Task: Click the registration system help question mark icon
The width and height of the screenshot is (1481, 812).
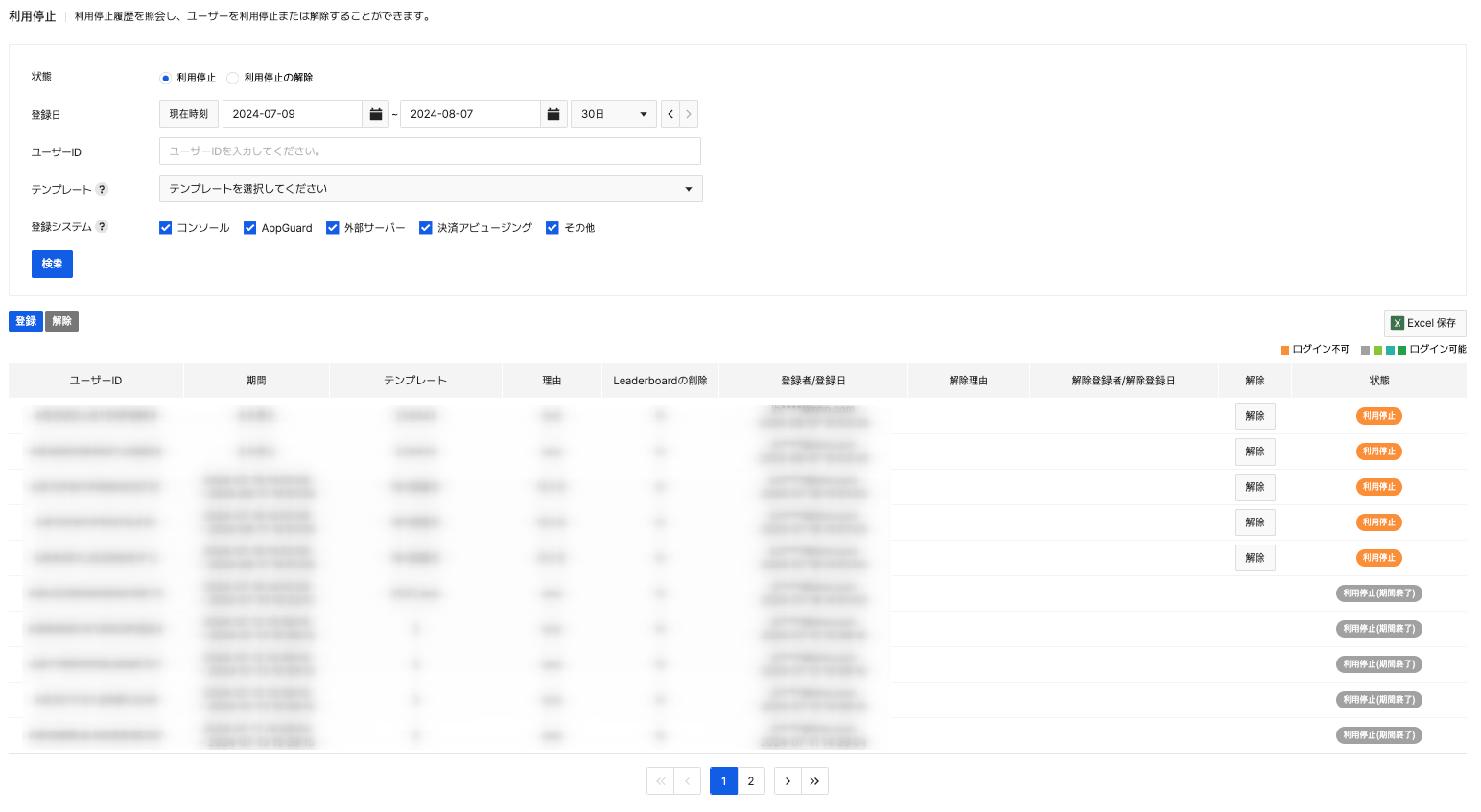Action: click(102, 226)
